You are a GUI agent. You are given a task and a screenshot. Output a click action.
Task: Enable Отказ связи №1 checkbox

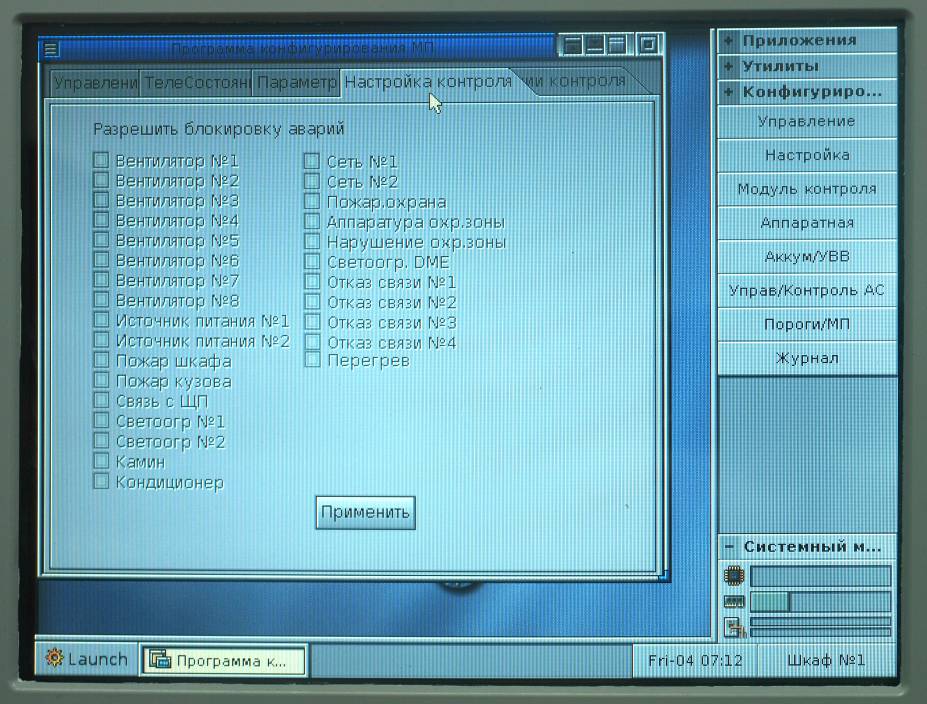(x=312, y=281)
